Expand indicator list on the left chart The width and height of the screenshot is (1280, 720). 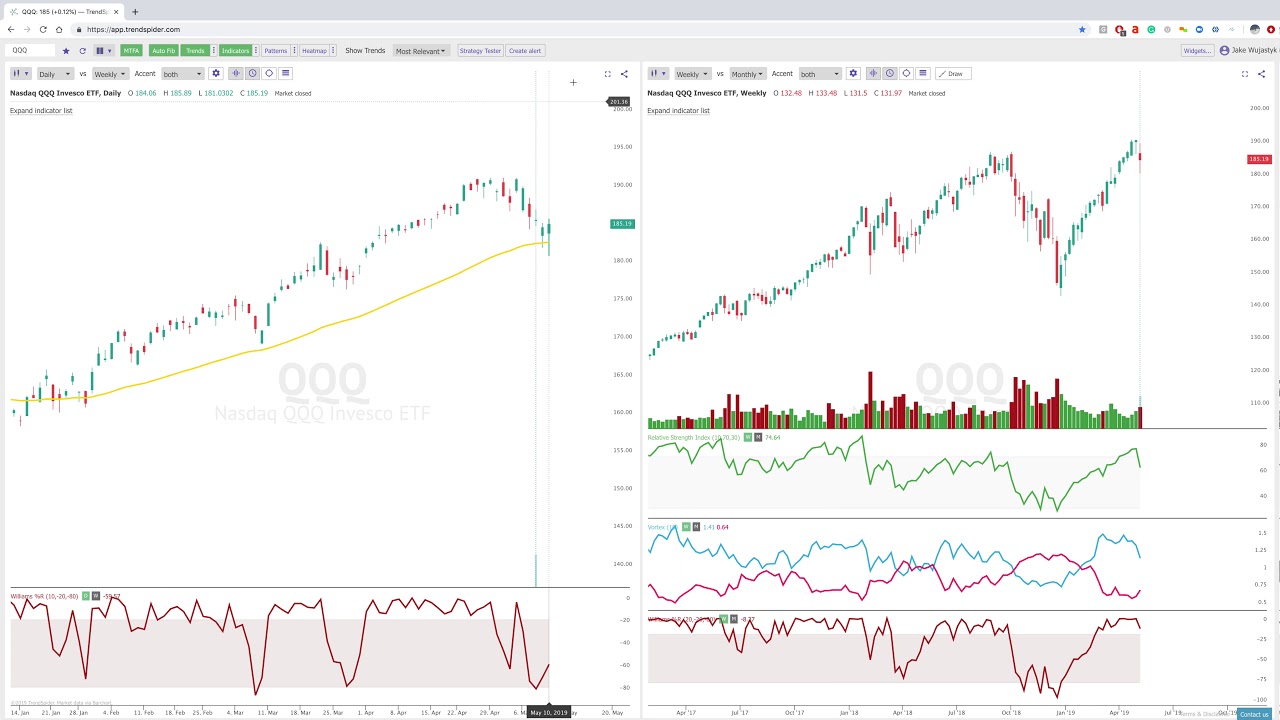pyautogui.click(x=41, y=111)
